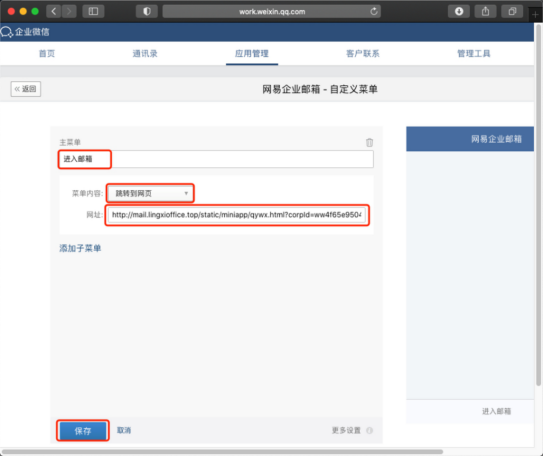
Task: Open Safari downloads list
Action: (459, 11)
